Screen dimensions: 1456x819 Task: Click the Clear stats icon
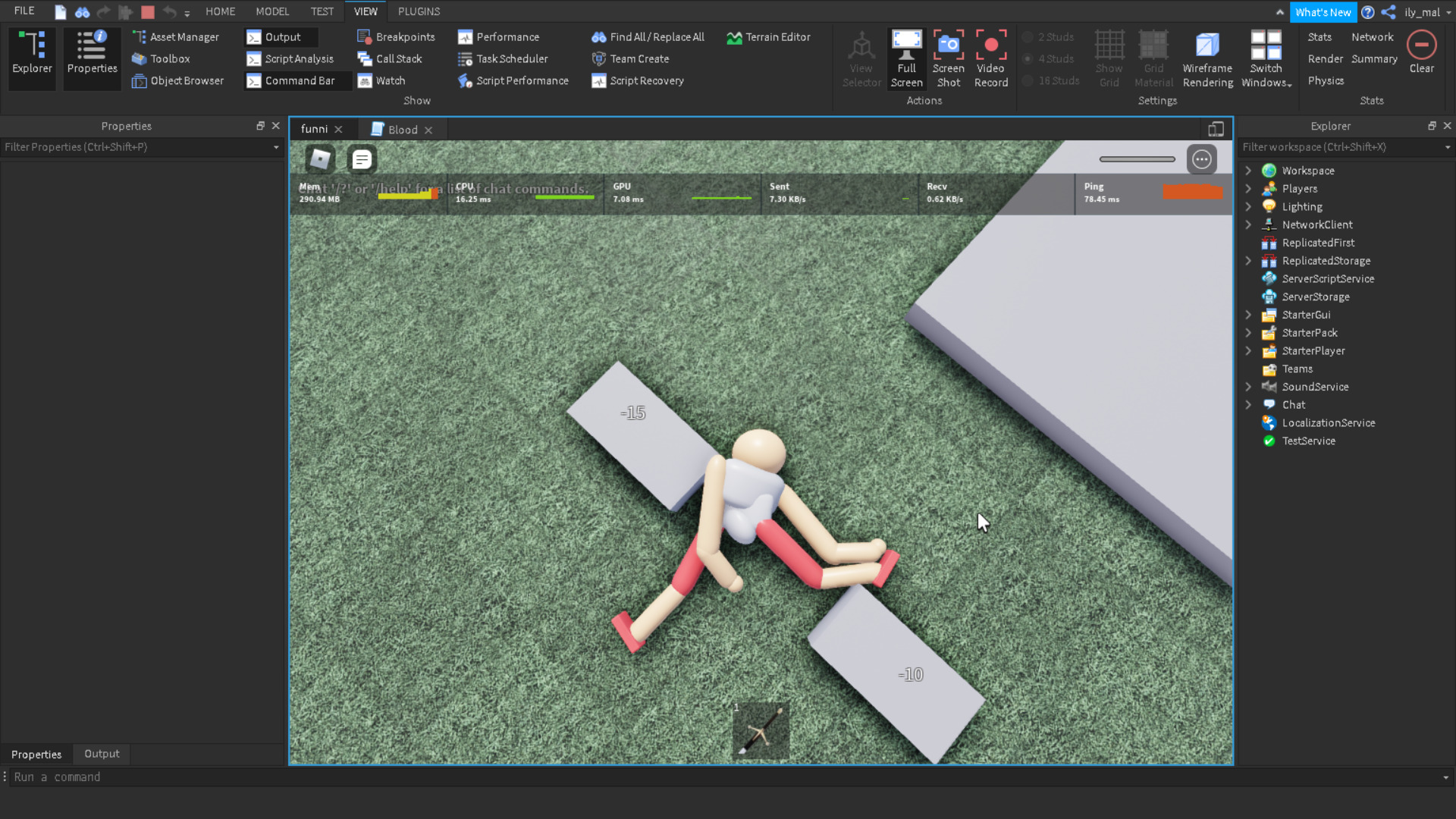click(1421, 45)
